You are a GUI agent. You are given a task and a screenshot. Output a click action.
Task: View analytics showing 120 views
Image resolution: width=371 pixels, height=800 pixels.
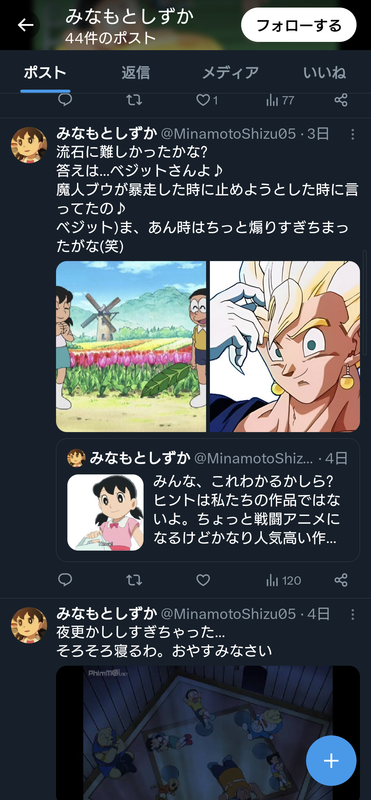283,580
